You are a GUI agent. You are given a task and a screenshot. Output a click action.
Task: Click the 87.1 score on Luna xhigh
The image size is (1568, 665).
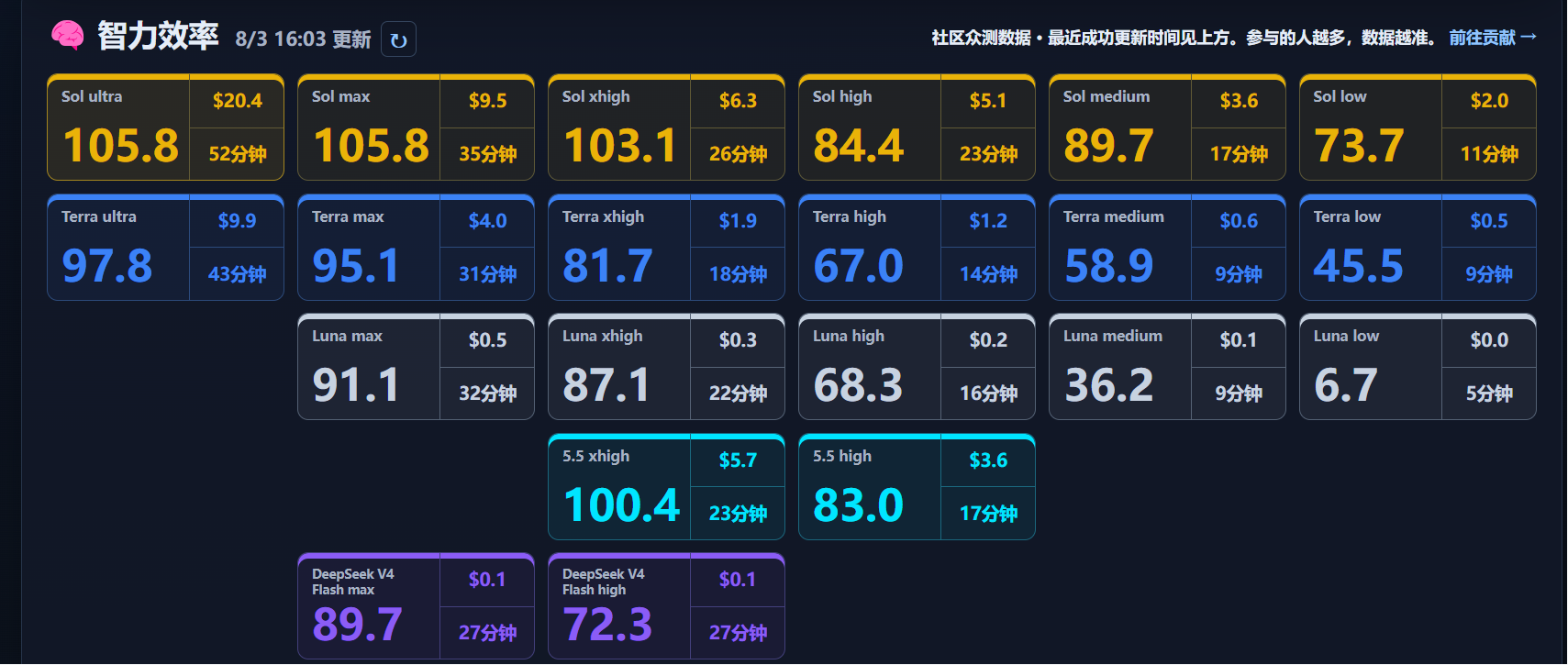click(606, 385)
